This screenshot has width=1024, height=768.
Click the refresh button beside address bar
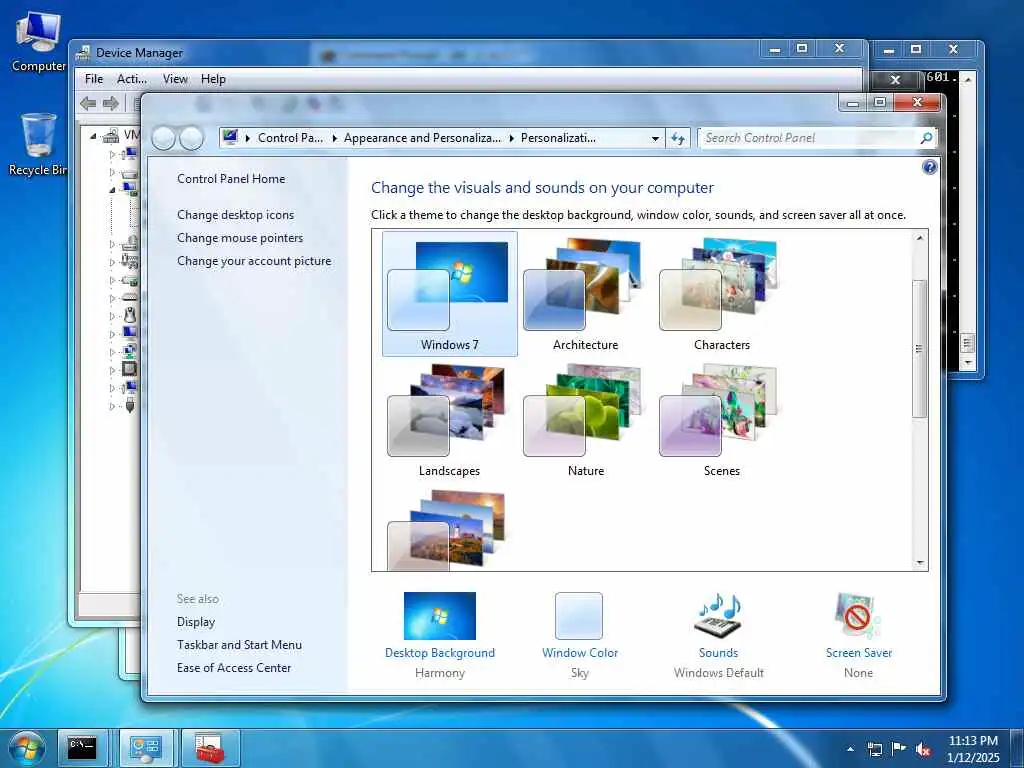point(678,138)
